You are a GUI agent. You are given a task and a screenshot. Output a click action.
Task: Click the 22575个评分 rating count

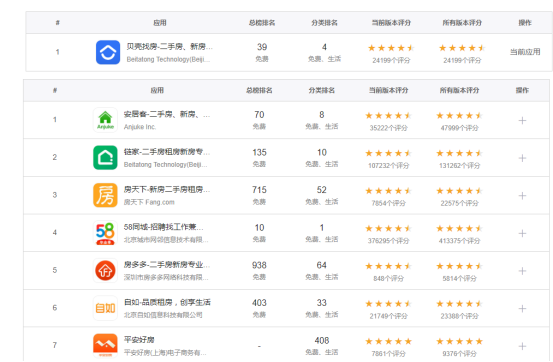460,203
